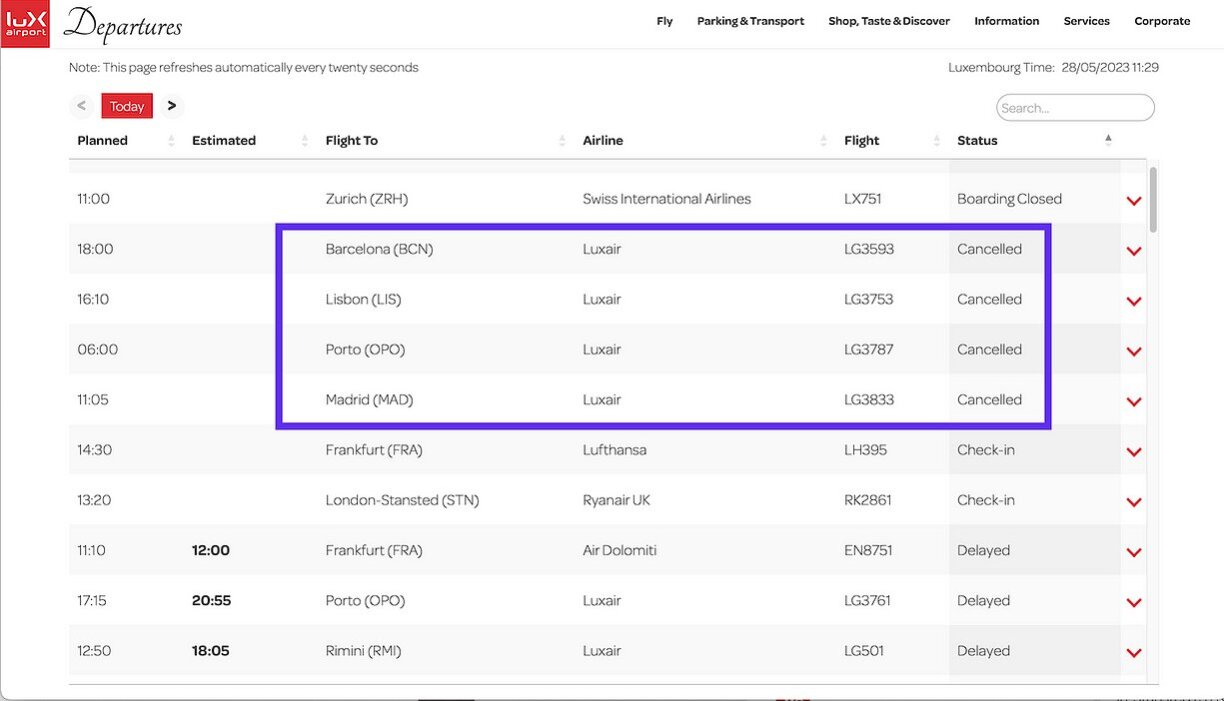Click the lux airport logo
This screenshot has height=701, width=1224.
click(x=25, y=24)
